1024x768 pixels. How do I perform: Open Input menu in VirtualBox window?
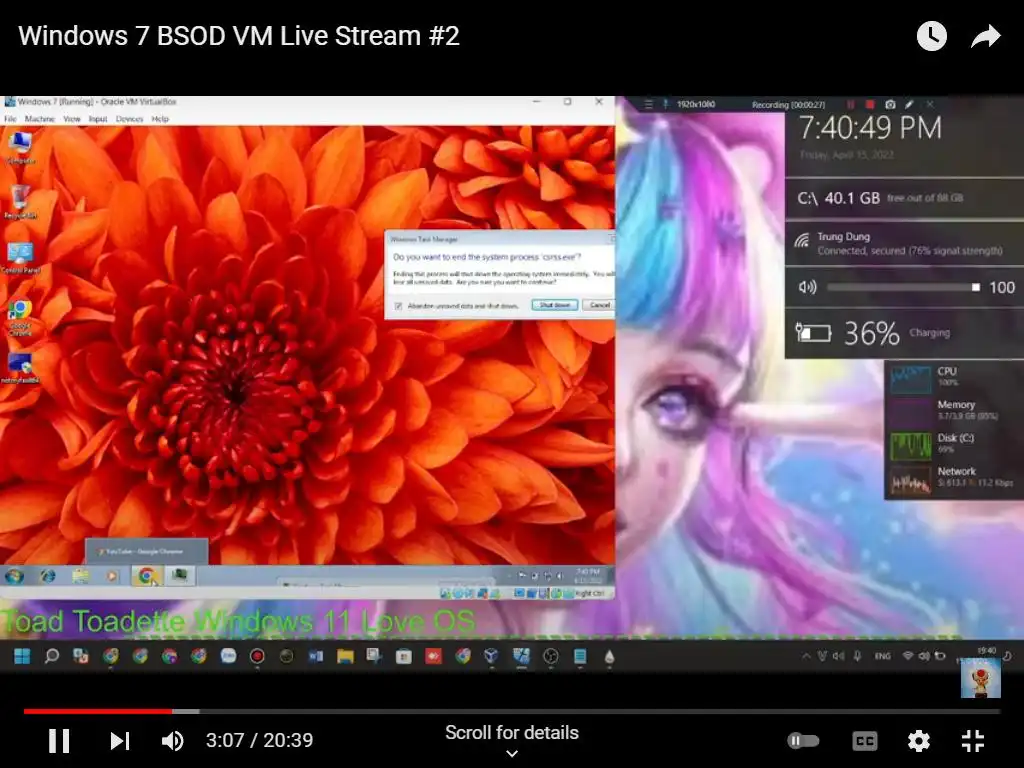[x=98, y=119]
